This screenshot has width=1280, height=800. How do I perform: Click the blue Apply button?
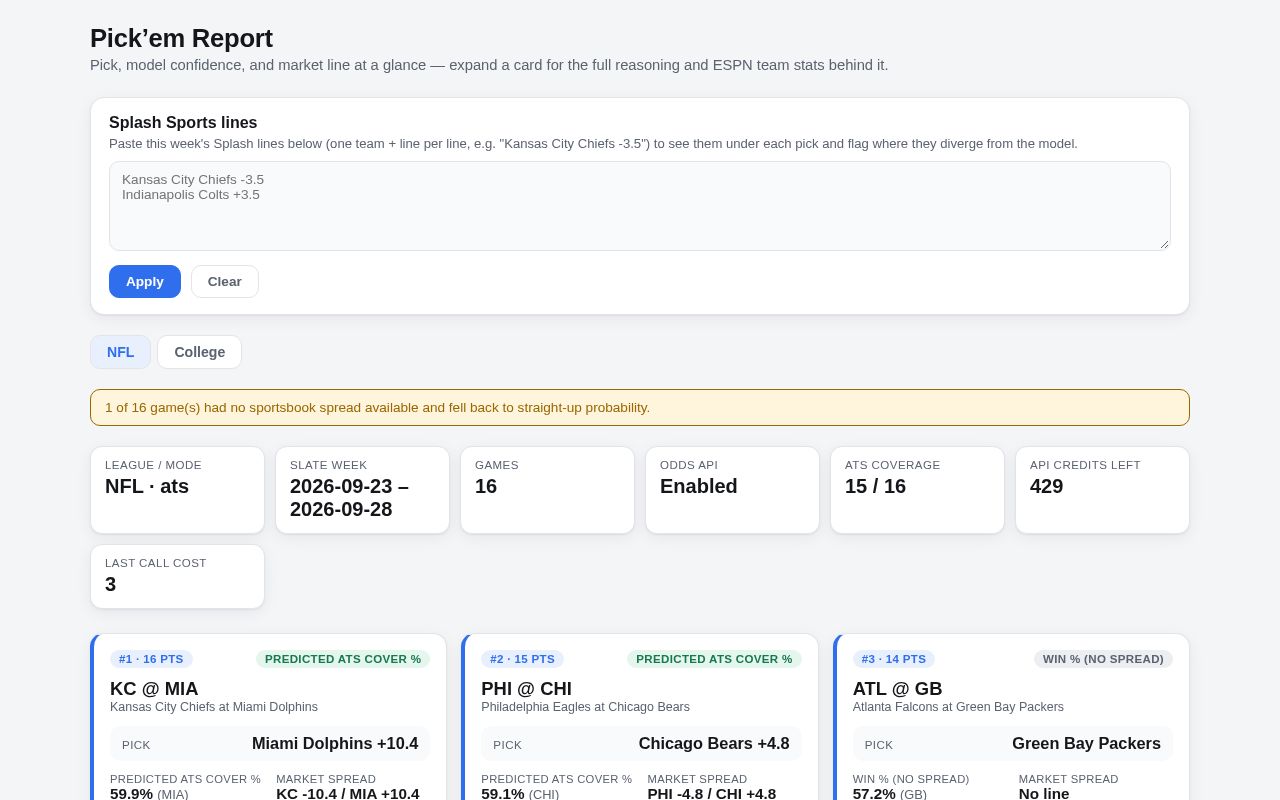click(145, 281)
